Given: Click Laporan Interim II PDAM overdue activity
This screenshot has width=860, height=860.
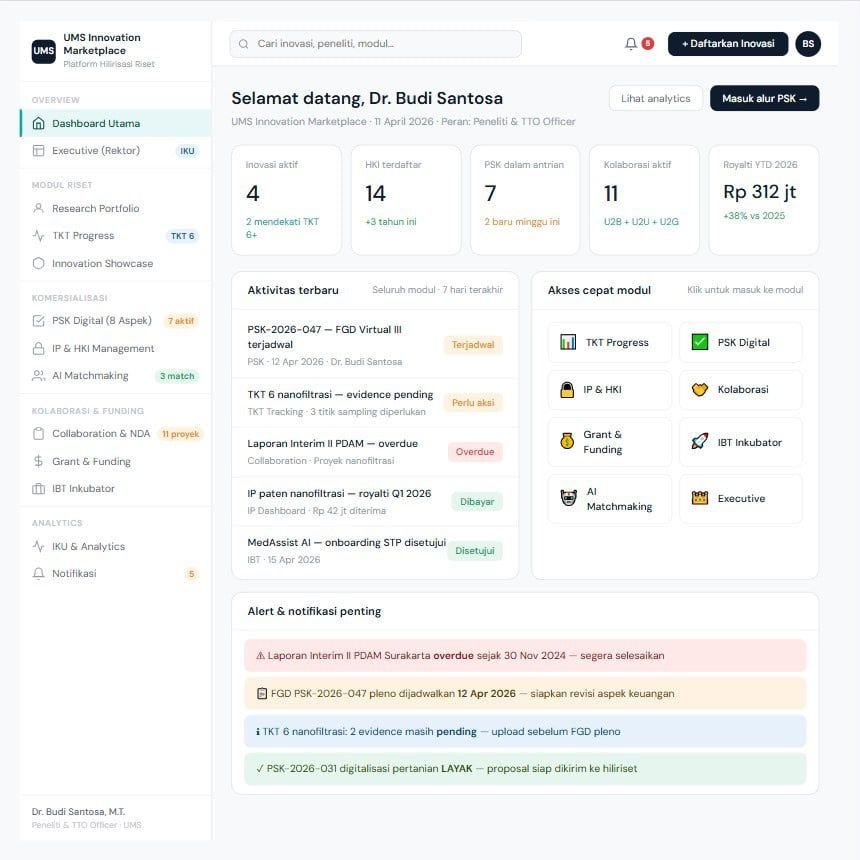Looking at the screenshot, I should (375, 452).
